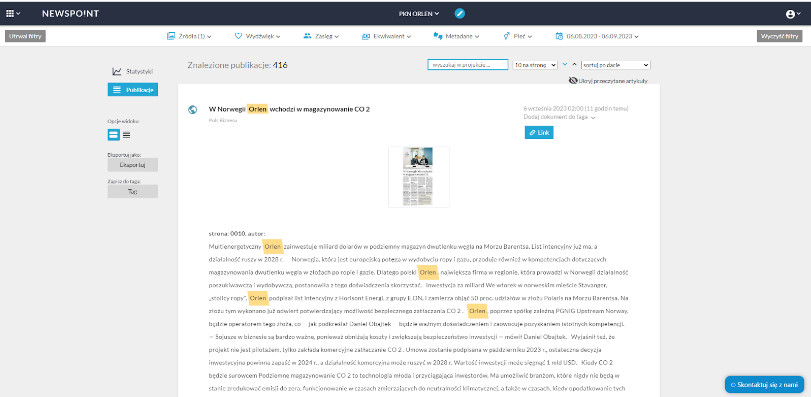This screenshot has width=811, height=397.
Task: Open the sort by date combo box
Action: click(615, 65)
